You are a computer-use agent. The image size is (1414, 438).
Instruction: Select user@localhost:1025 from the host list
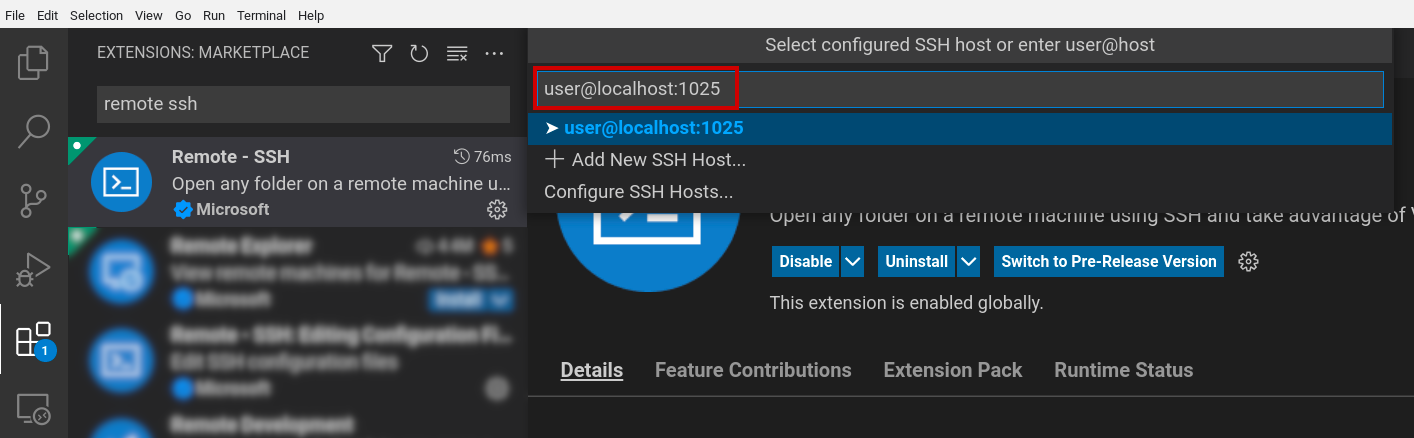coord(653,128)
